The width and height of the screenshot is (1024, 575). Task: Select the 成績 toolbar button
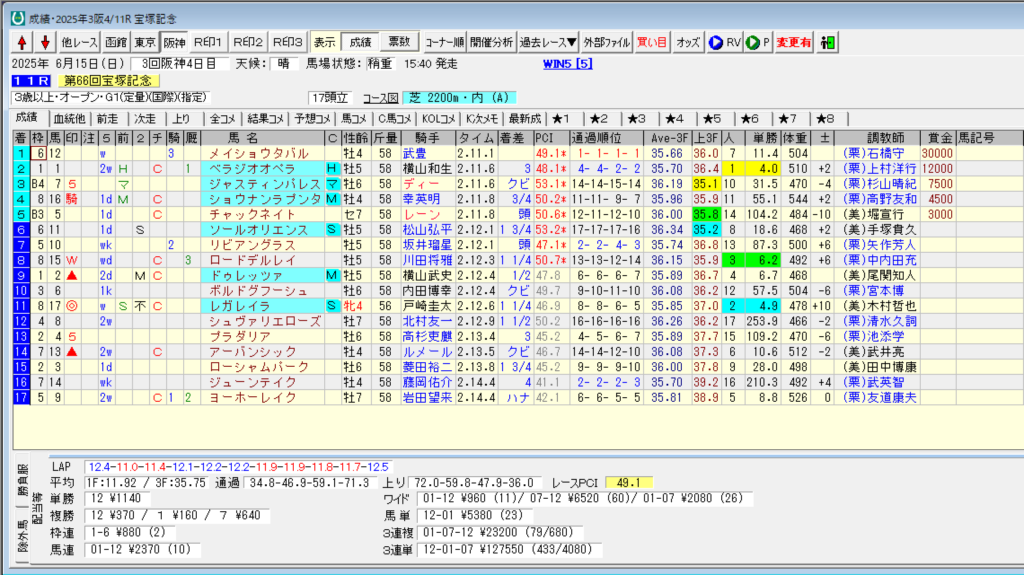[360, 42]
